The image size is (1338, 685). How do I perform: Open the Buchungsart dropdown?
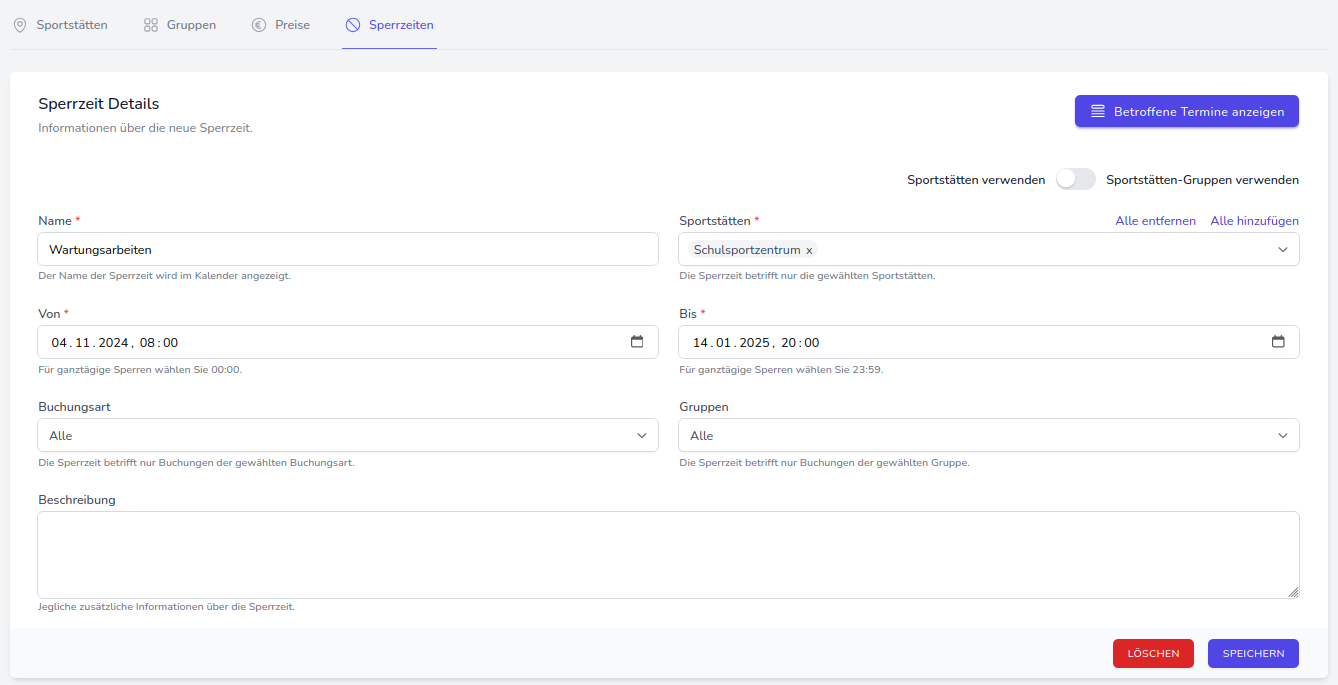348,436
